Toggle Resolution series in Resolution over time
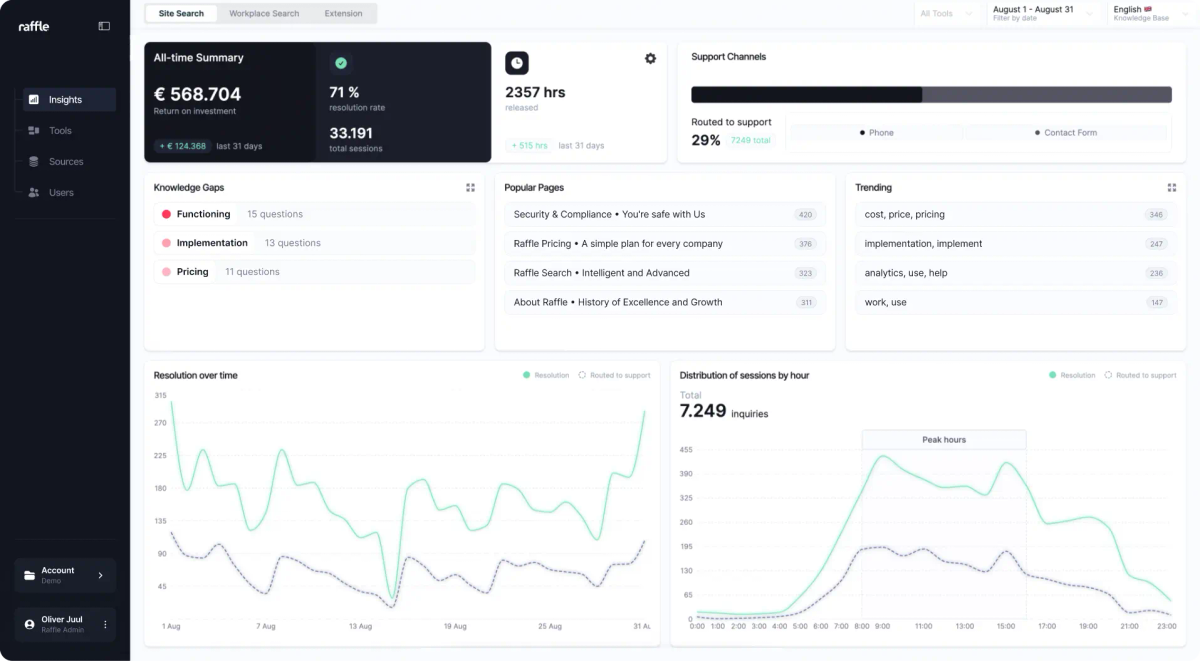Screen dimensions: 1200x661 (546, 376)
